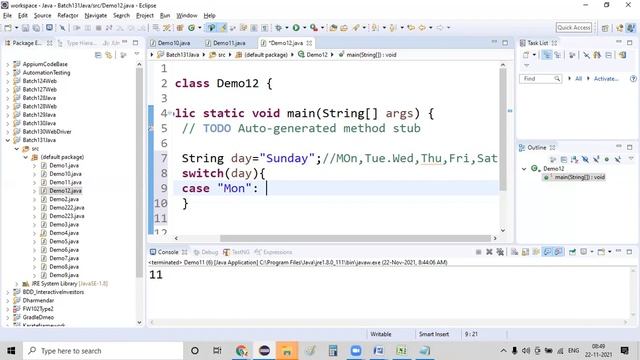Click the Save icon in the toolbar
Screen dimensions: 640x360
(26, 28)
